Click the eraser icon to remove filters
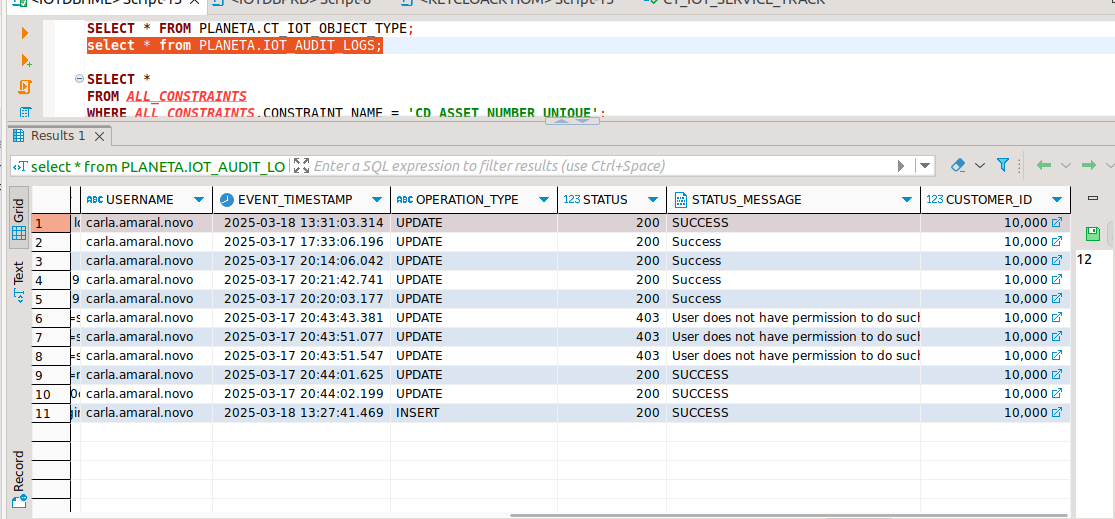1115x519 pixels. coord(958,165)
